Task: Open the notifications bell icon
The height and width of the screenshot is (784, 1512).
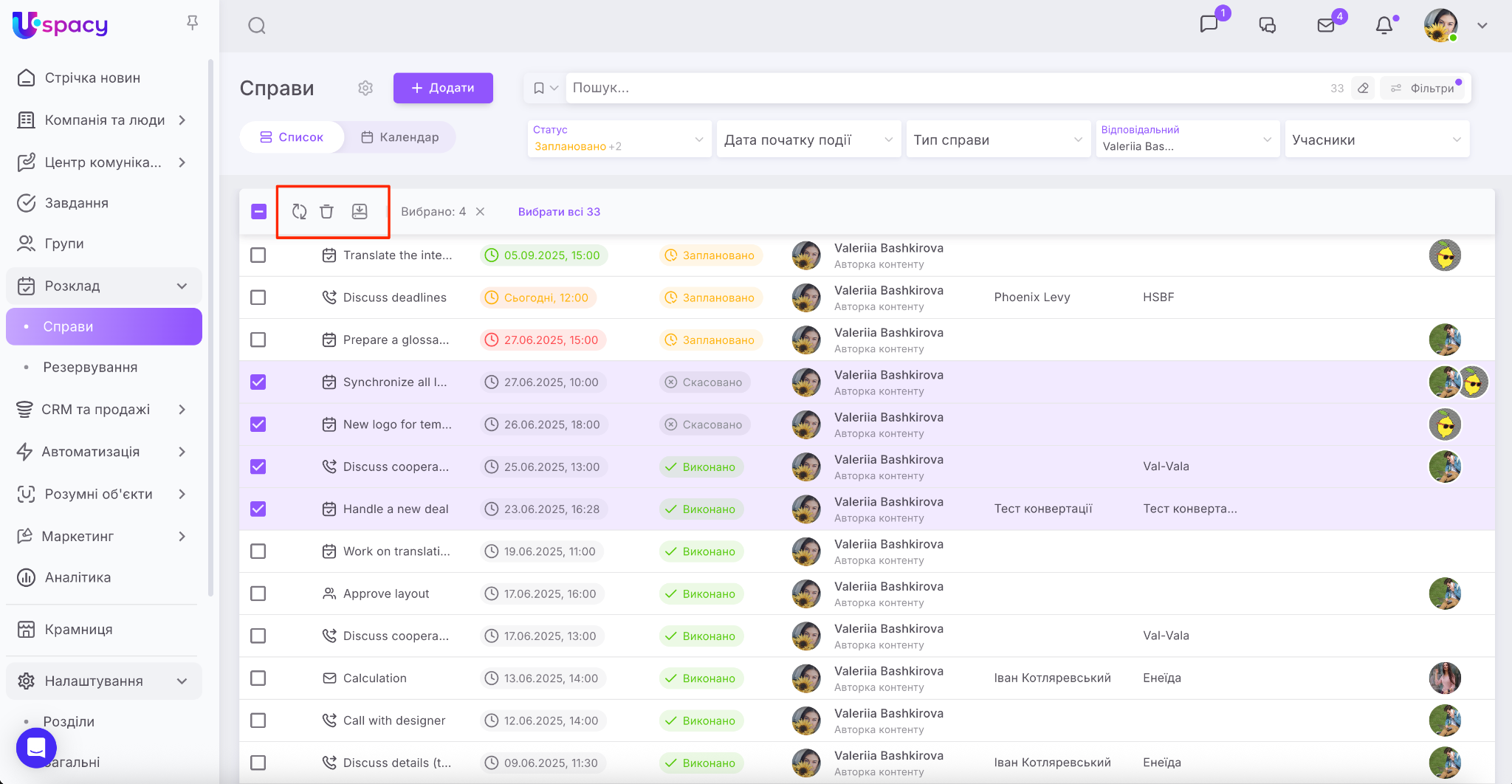Action: coord(1384,26)
